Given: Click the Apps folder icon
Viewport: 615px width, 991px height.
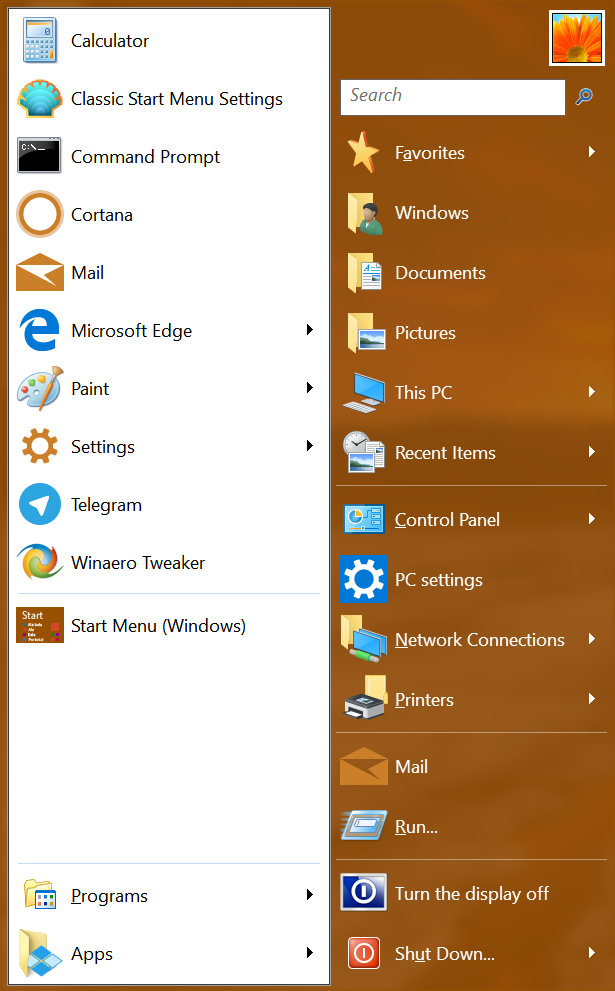Looking at the screenshot, I should (40, 952).
